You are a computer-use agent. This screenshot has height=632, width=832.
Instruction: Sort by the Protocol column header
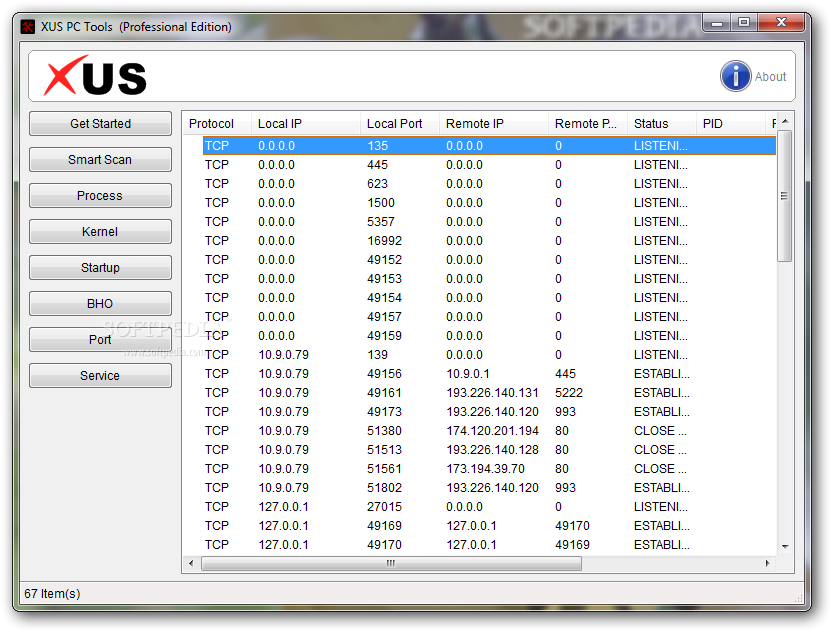click(x=216, y=124)
